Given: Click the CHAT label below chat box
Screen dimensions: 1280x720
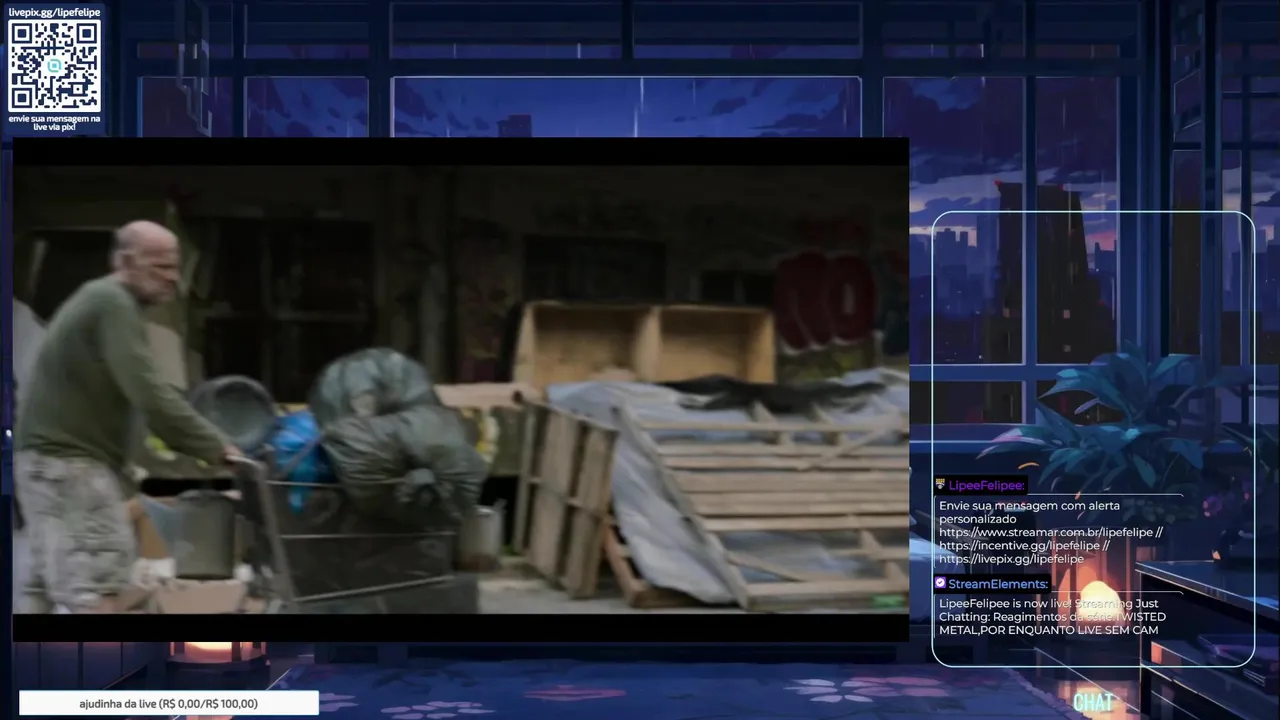Looking at the screenshot, I should (x=1093, y=702).
